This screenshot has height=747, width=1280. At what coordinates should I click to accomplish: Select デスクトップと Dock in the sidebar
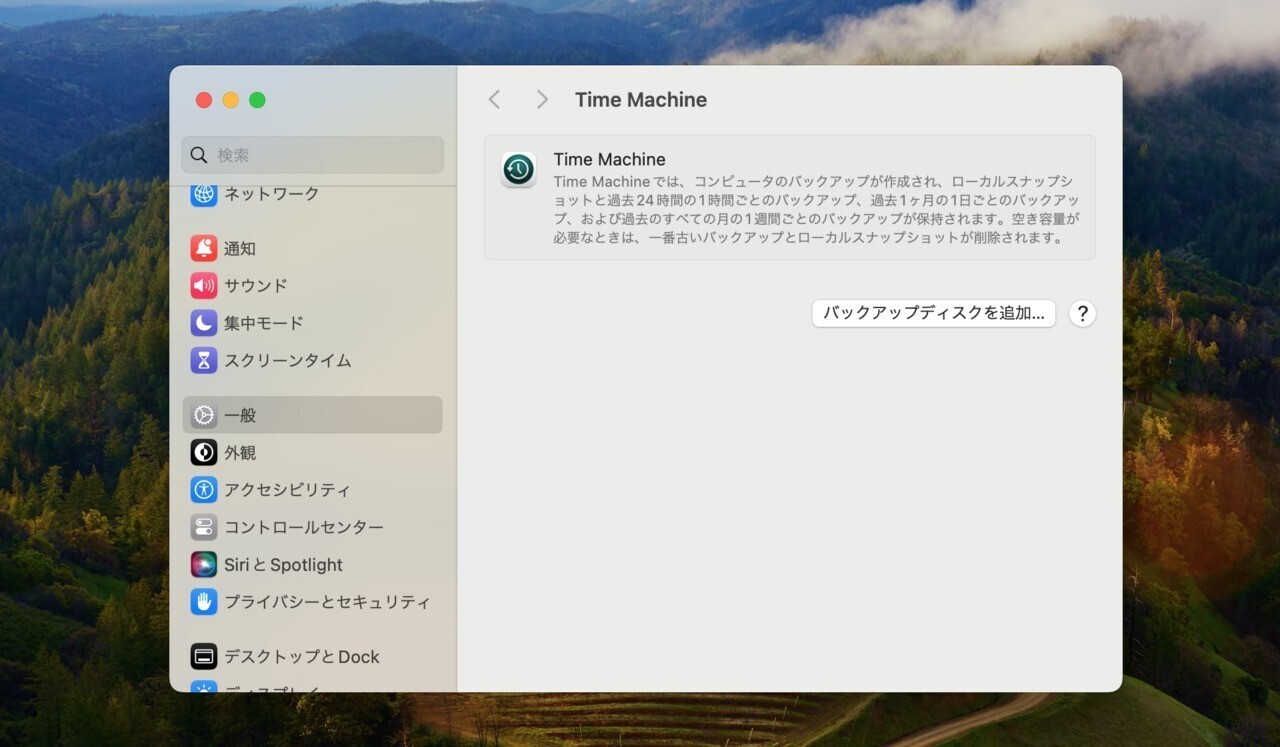tap(312, 657)
